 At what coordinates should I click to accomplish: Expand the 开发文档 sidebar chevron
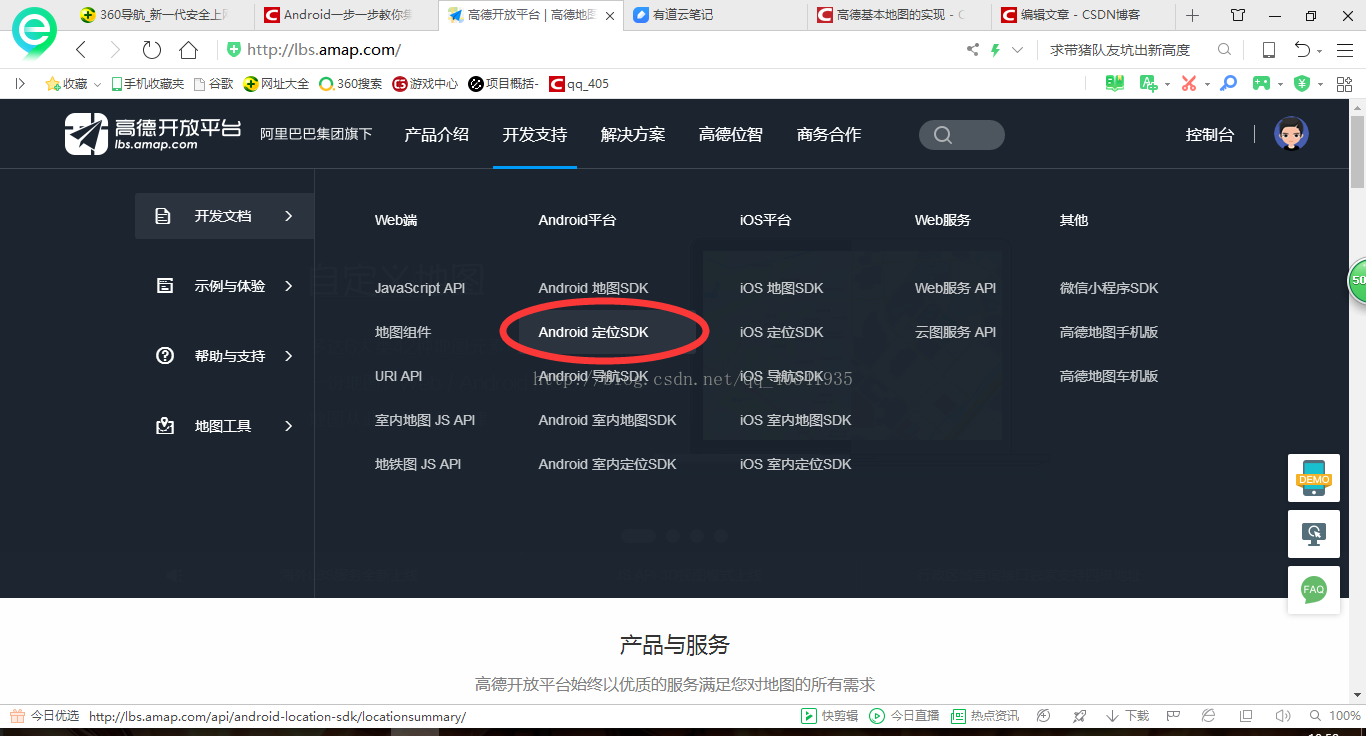289,216
